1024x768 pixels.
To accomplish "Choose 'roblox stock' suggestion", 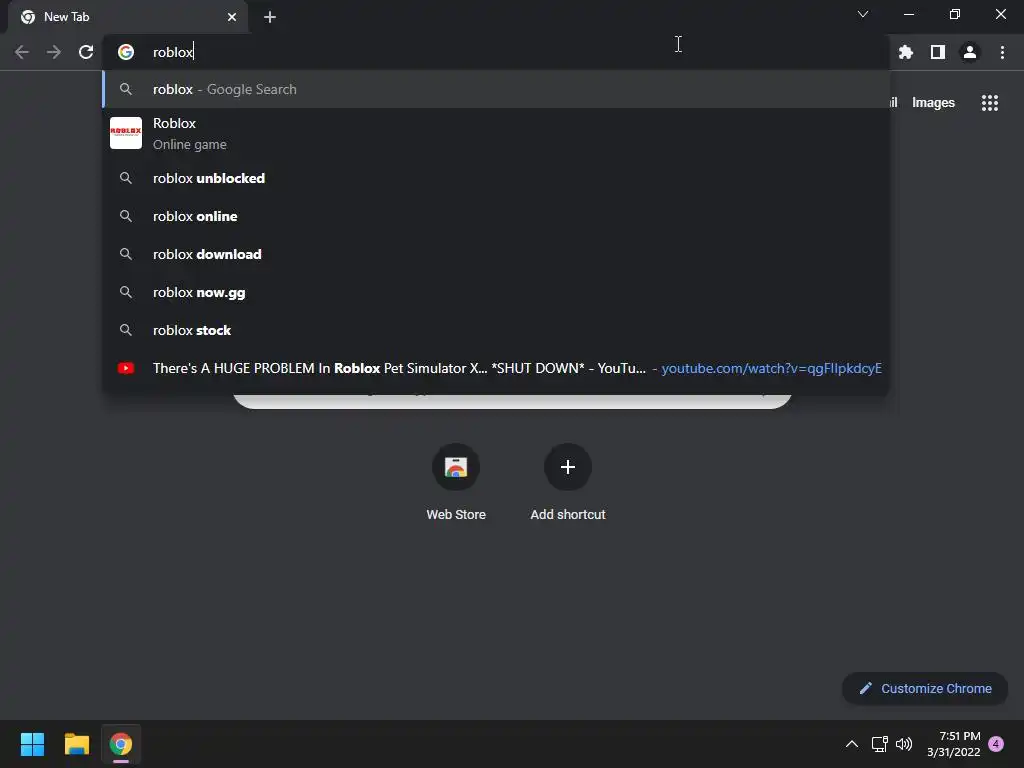I will (496, 330).
